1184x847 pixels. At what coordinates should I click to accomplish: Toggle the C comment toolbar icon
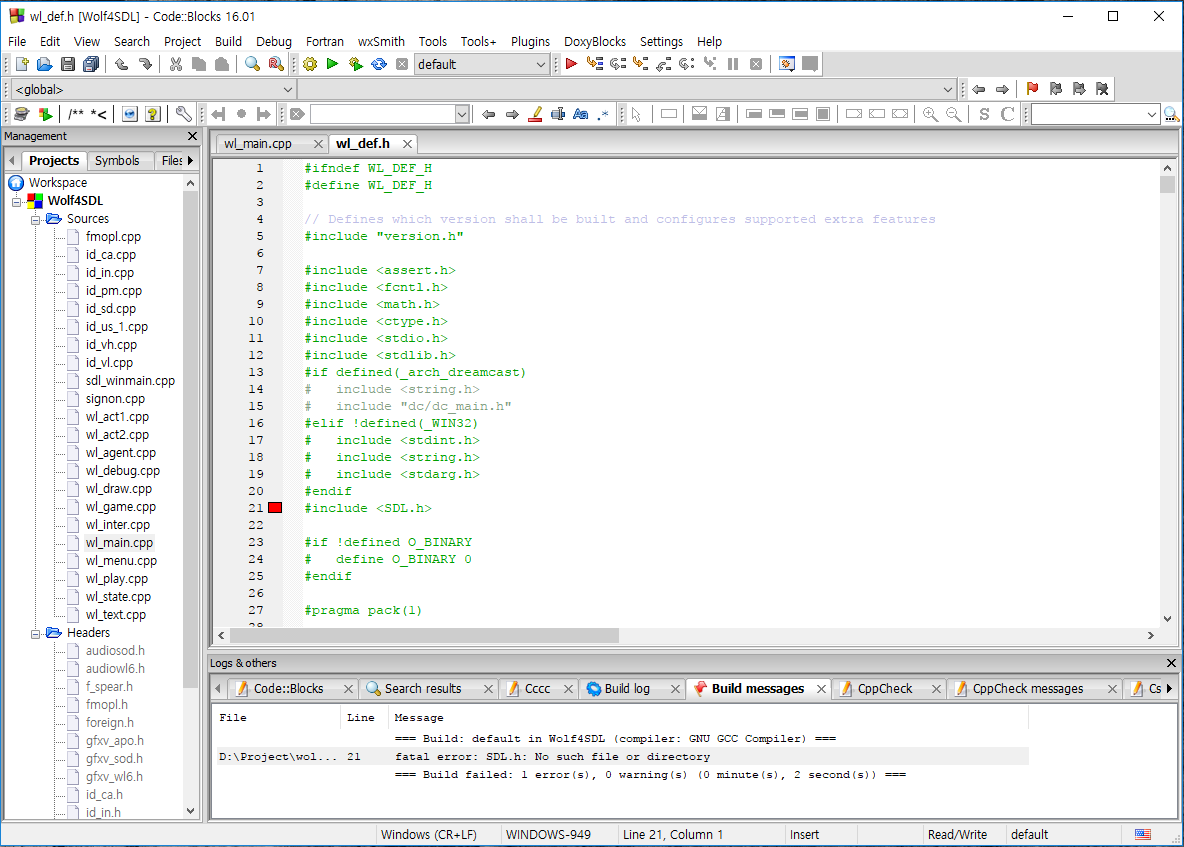(x=1007, y=114)
